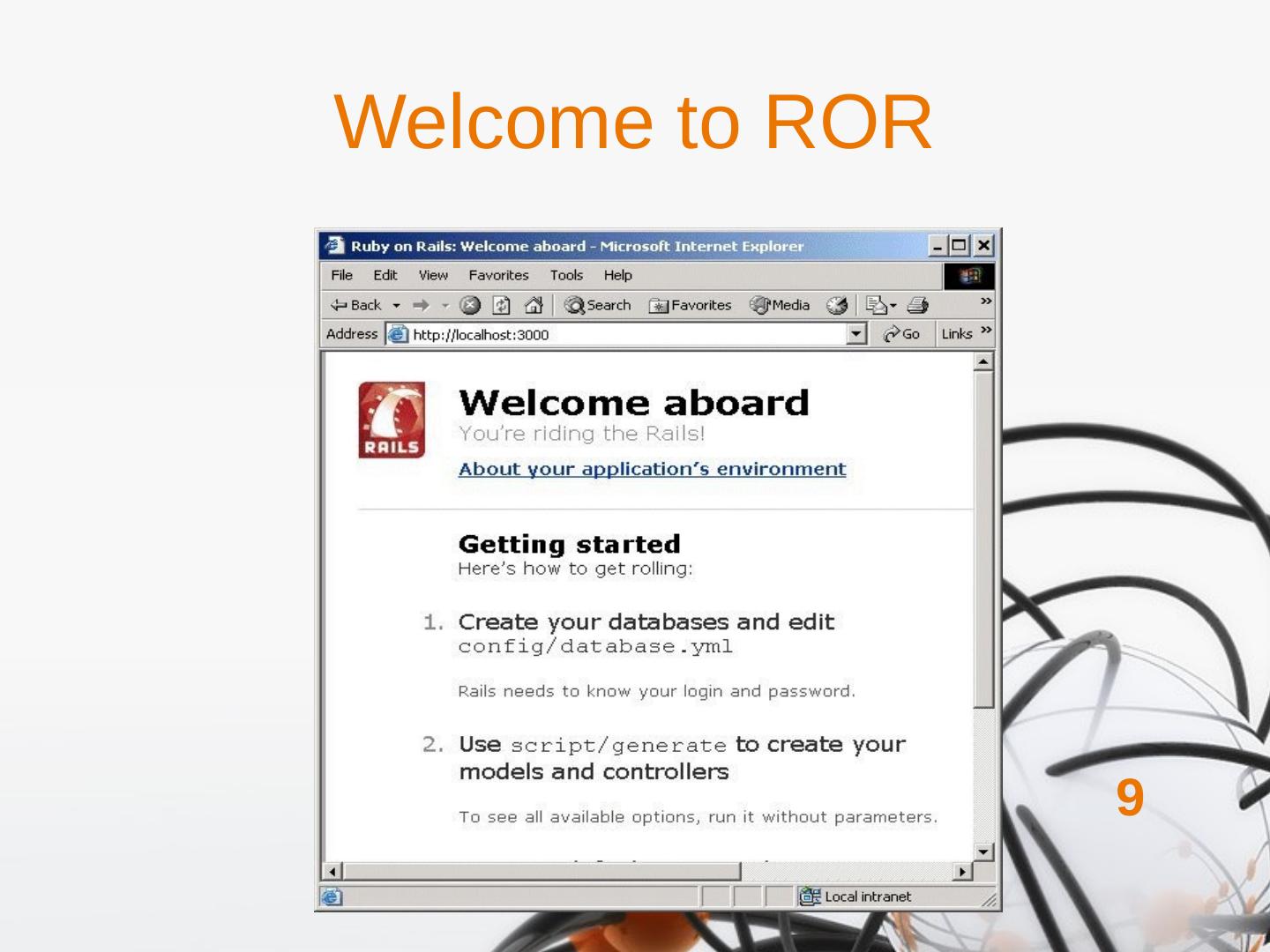Click the Rails logo on the page

[x=392, y=420]
